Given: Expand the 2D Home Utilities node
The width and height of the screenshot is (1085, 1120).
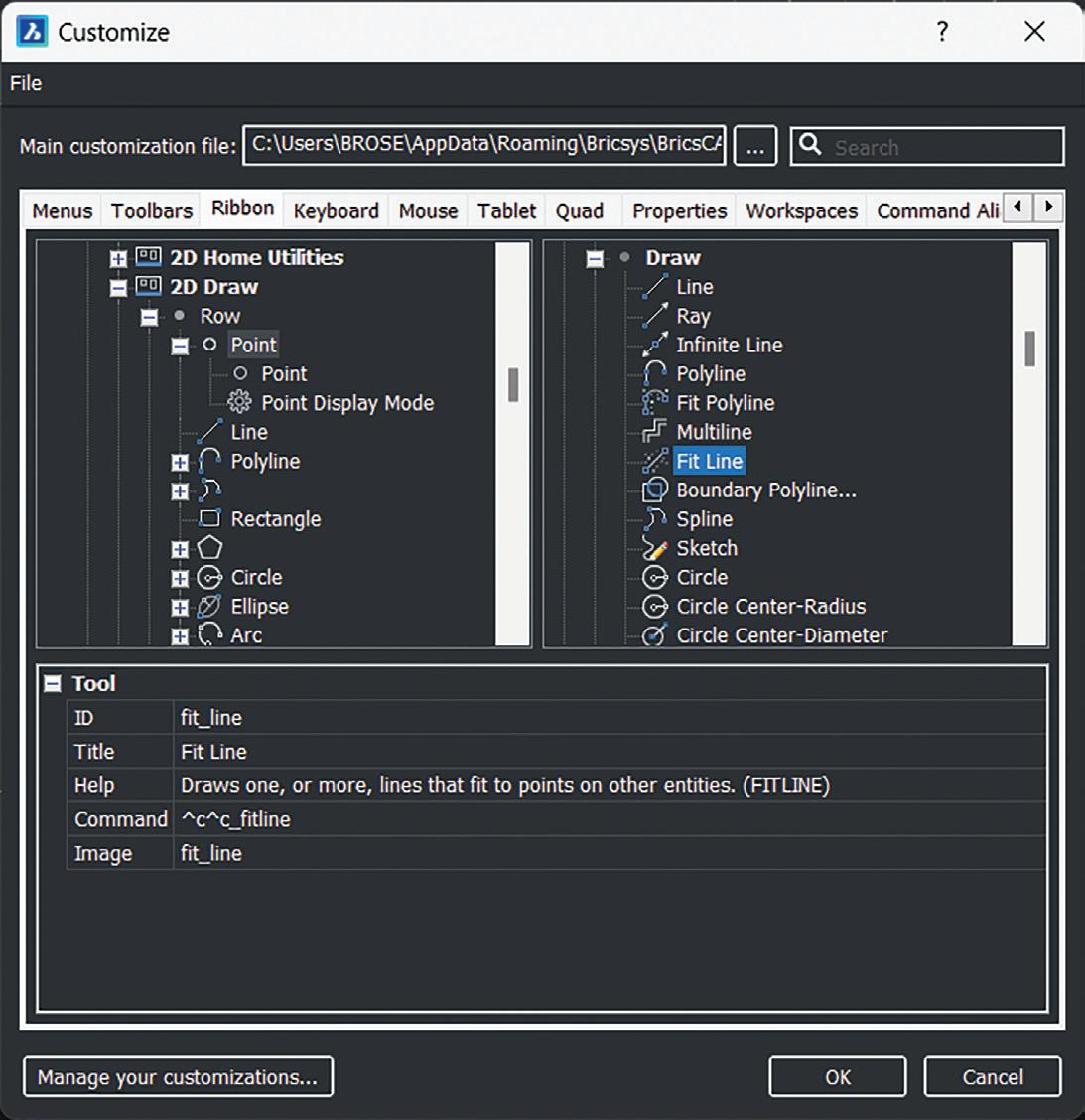Looking at the screenshot, I should 118,258.
